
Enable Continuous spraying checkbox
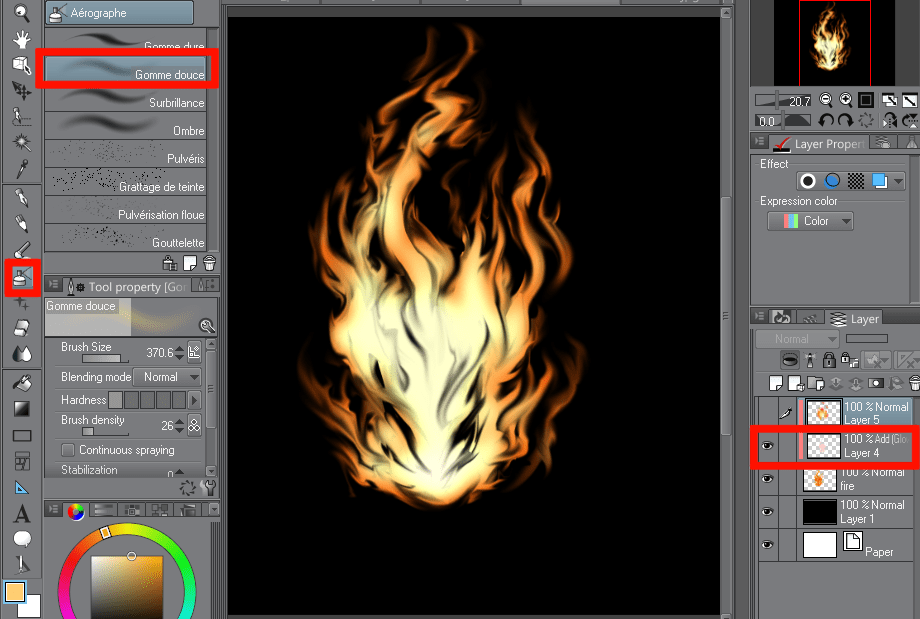[x=68, y=450]
